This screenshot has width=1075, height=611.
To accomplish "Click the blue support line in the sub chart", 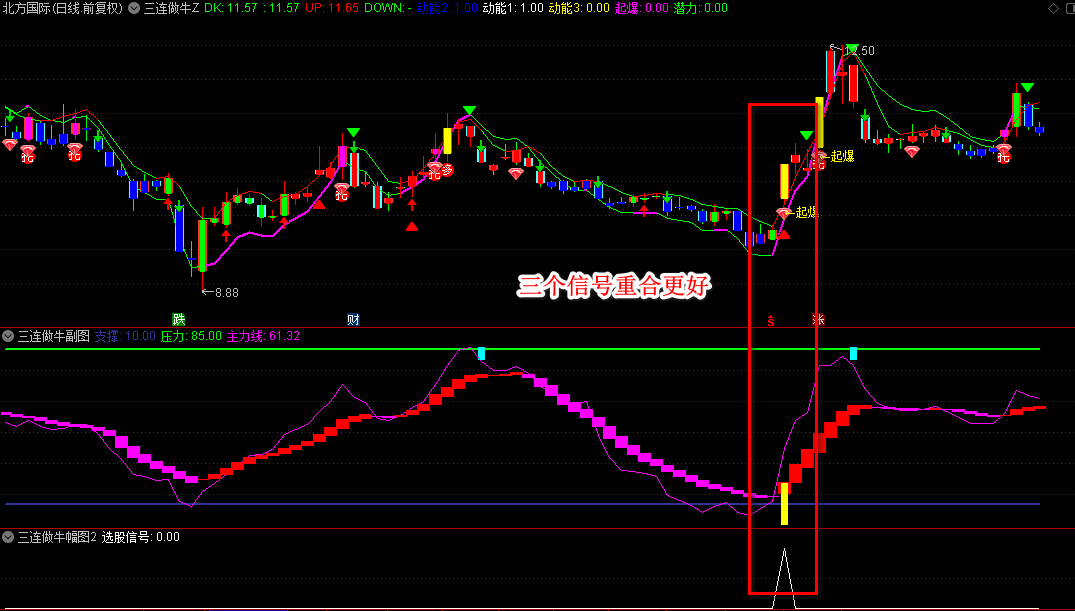I will (522, 504).
